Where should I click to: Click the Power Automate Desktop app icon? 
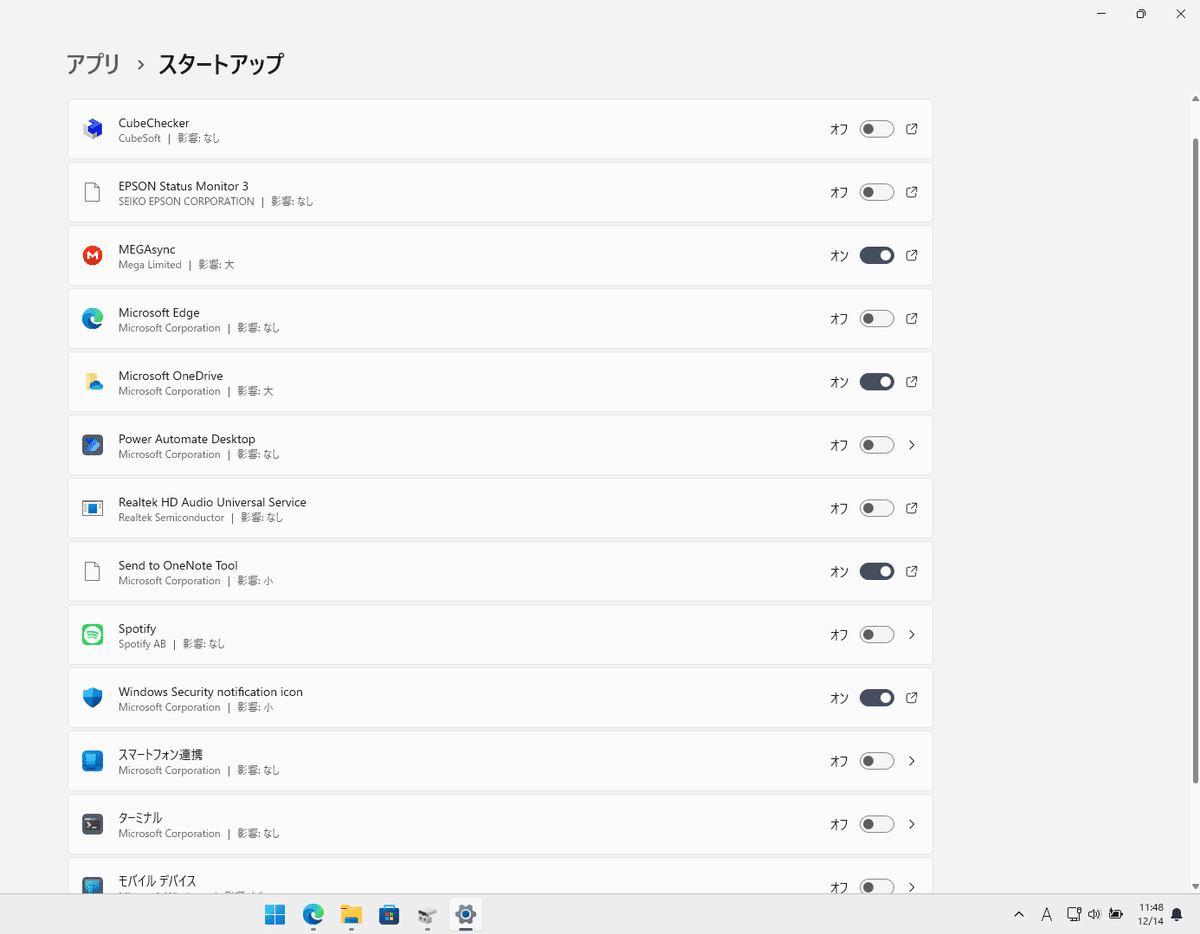pos(92,445)
